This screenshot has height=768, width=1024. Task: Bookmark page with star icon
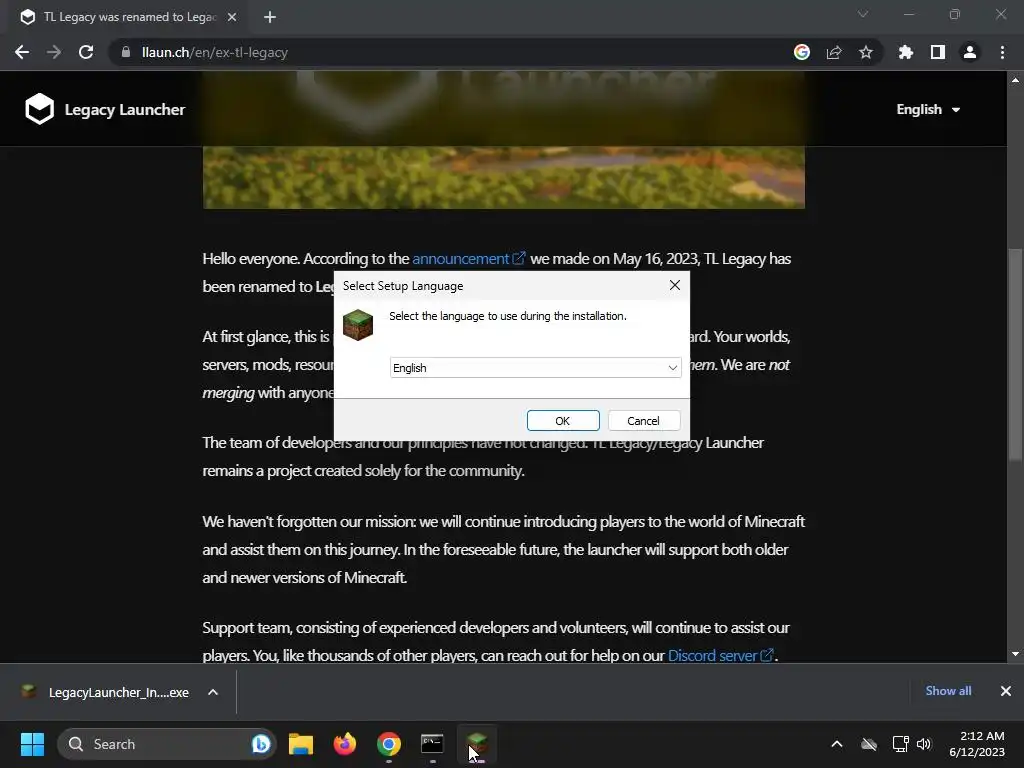(x=866, y=52)
